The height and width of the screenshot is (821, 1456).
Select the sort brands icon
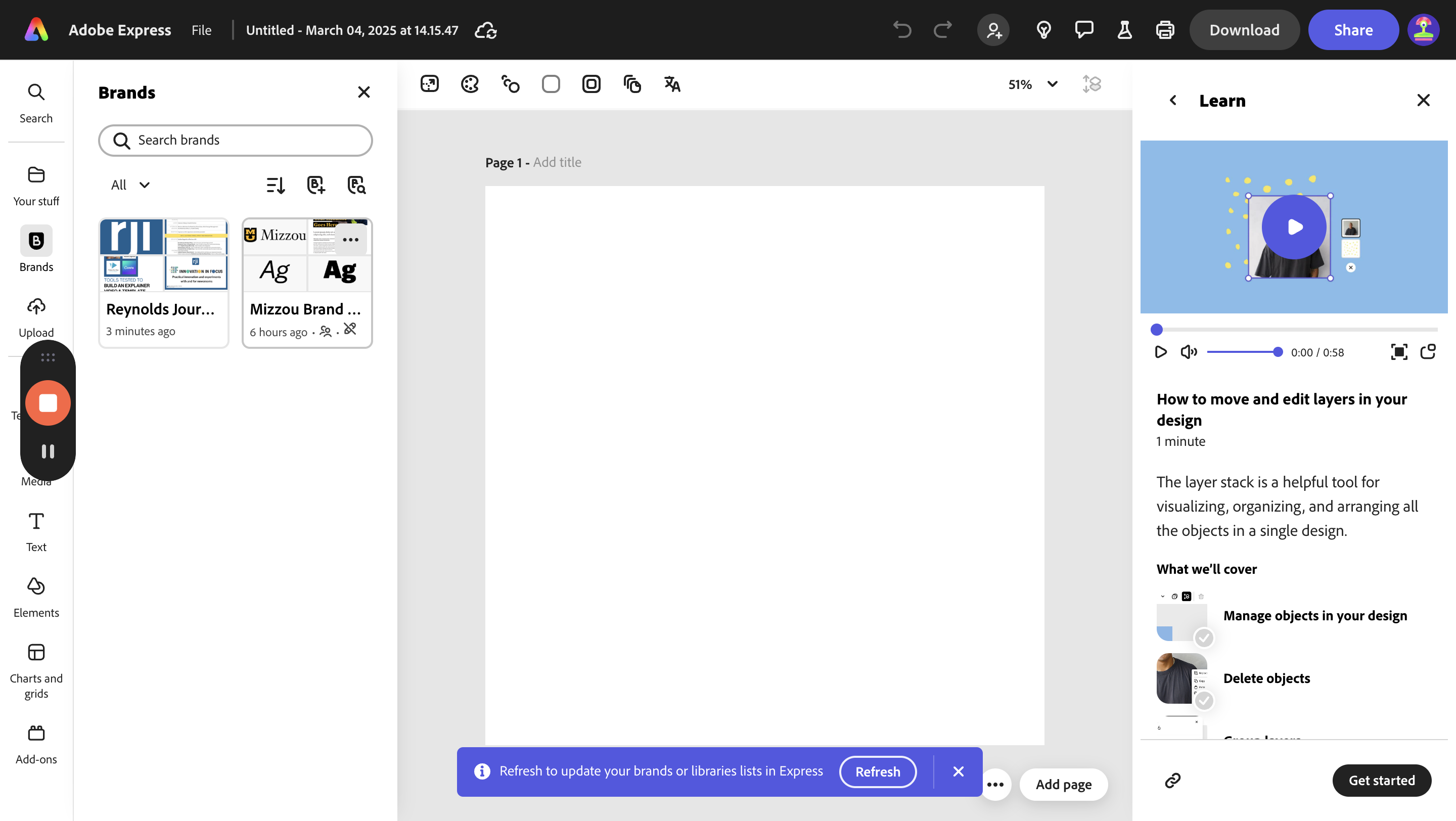pyautogui.click(x=275, y=185)
